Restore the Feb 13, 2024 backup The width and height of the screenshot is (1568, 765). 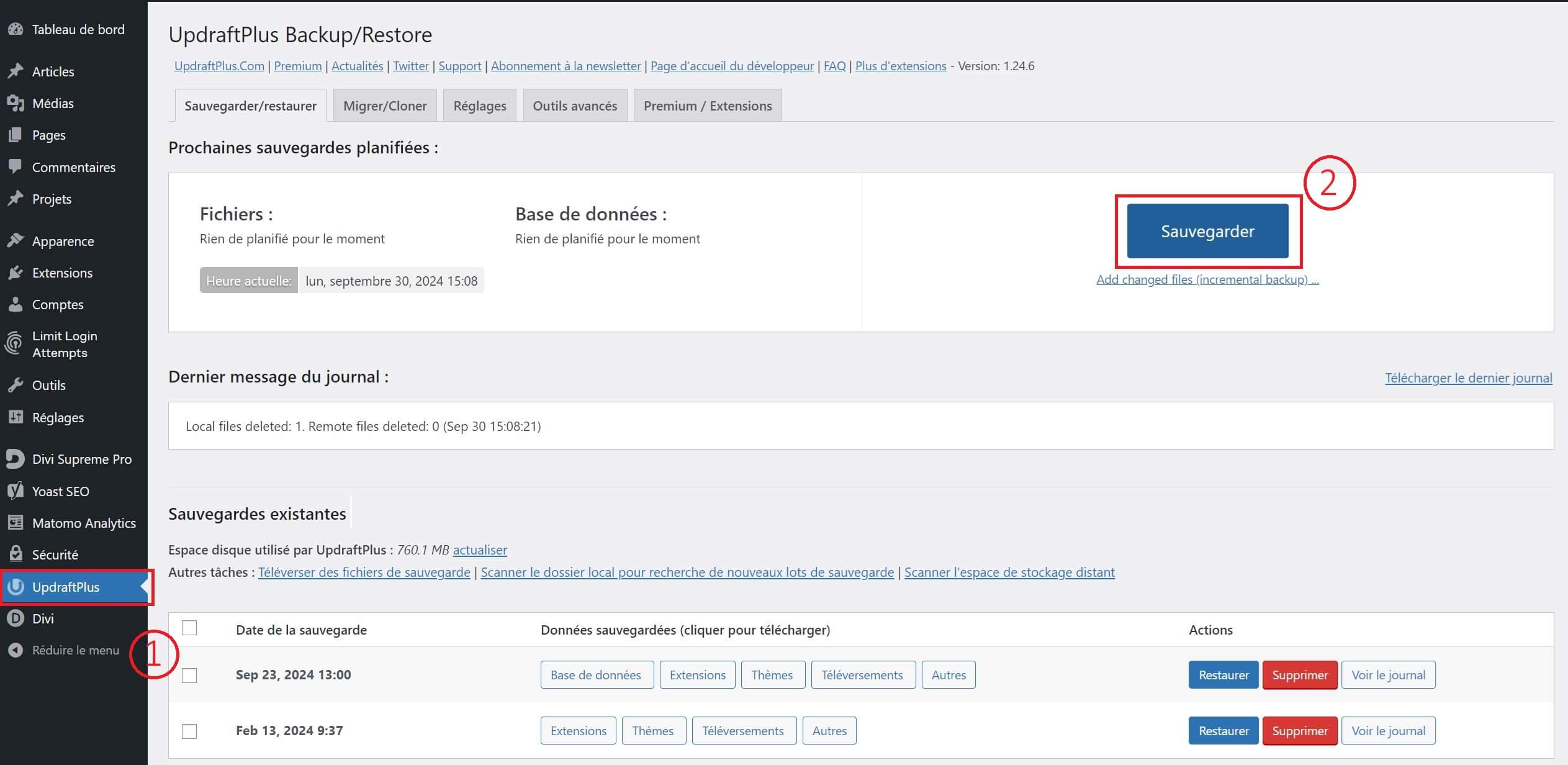(1223, 731)
